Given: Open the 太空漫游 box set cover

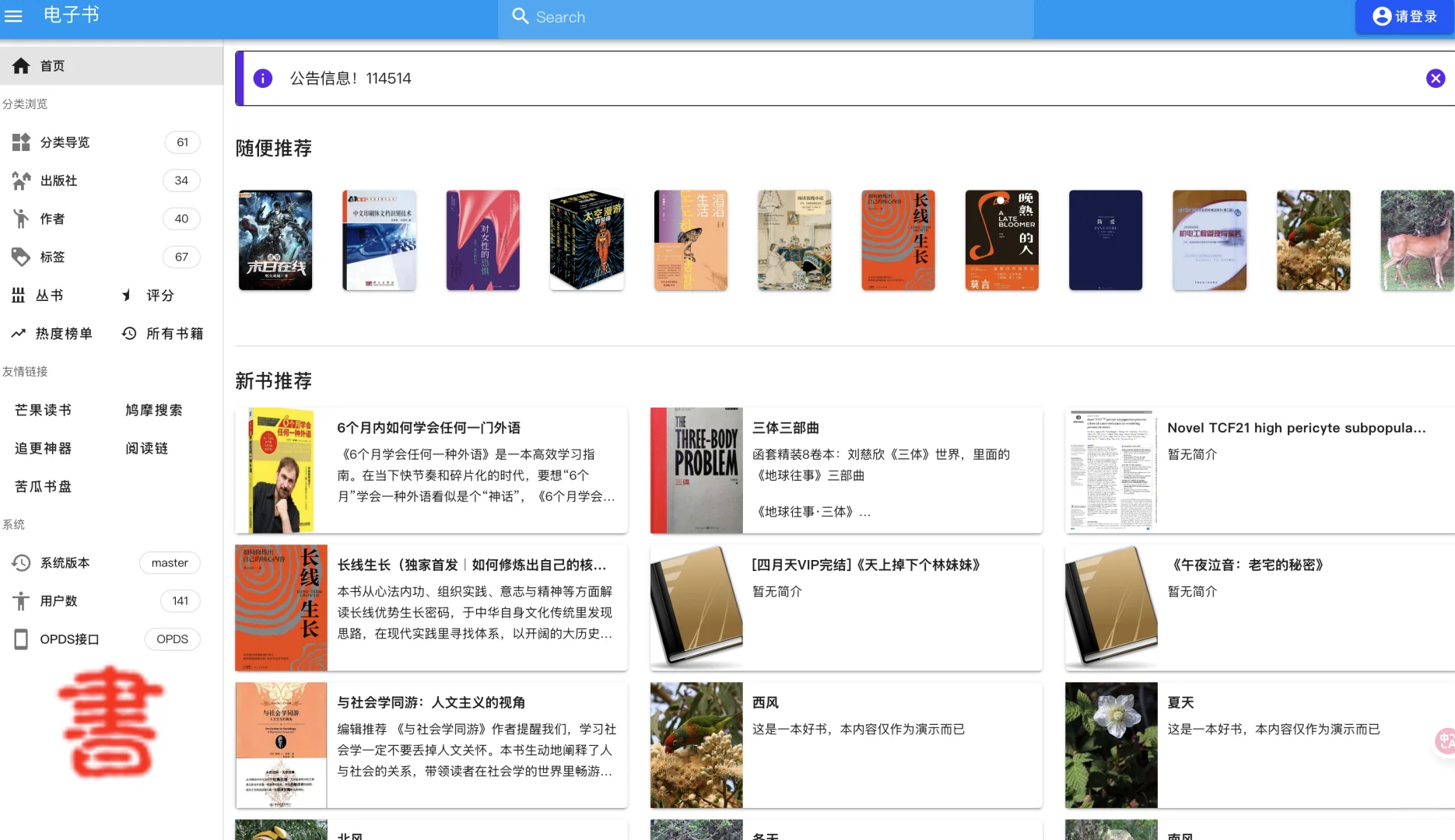Looking at the screenshot, I should click(x=587, y=240).
